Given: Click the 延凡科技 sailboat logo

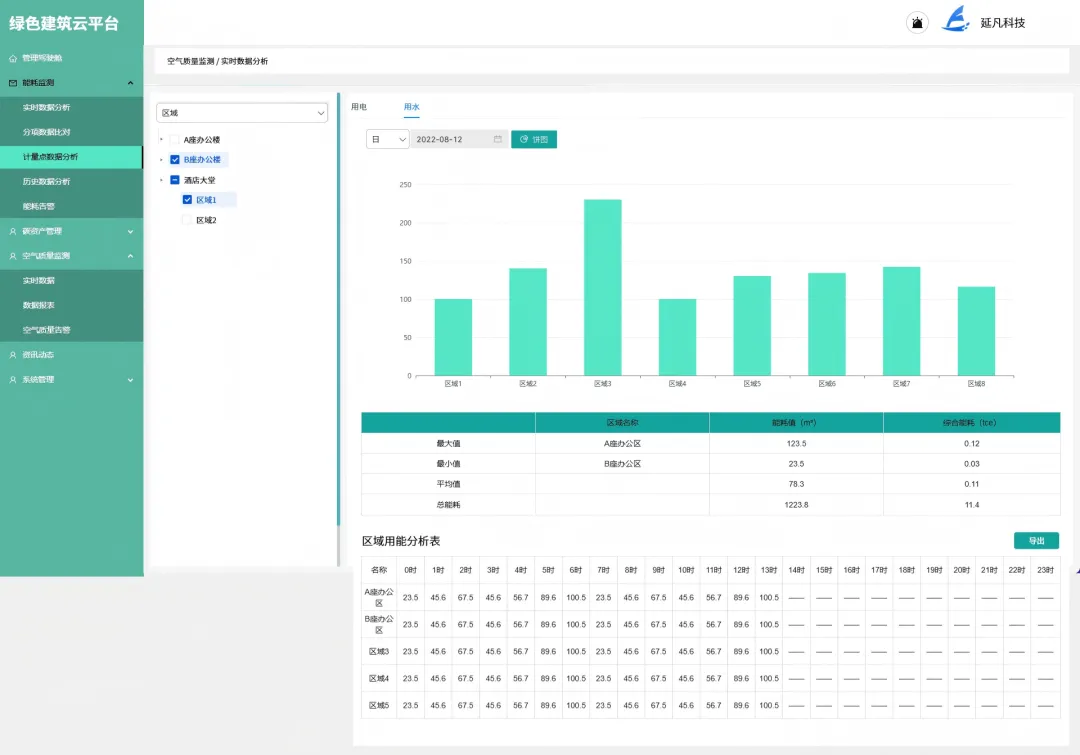Looking at the screenshot, I should (x=956, y=20).
